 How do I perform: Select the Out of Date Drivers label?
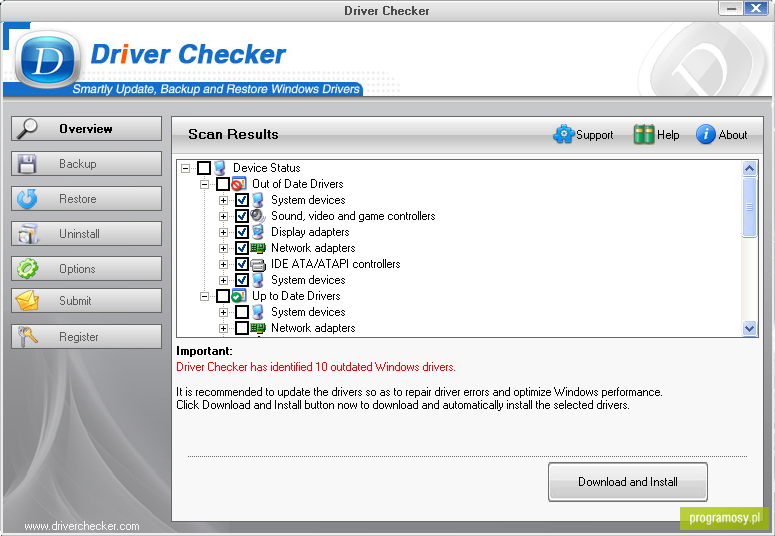[298, 184]
